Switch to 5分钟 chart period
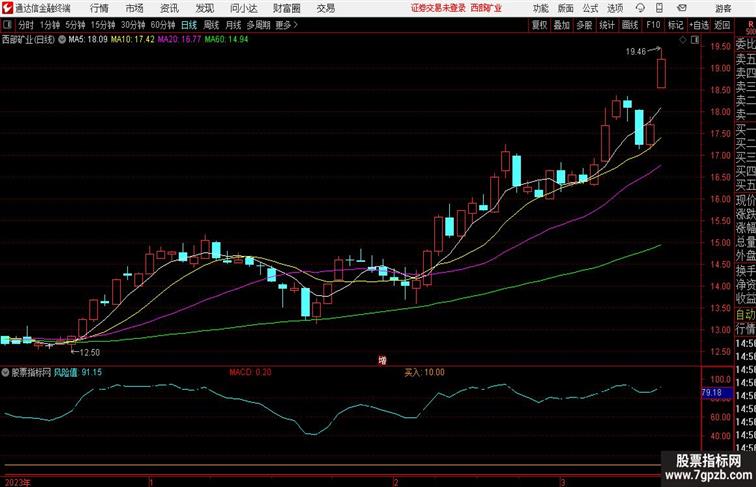 point(75,25)
